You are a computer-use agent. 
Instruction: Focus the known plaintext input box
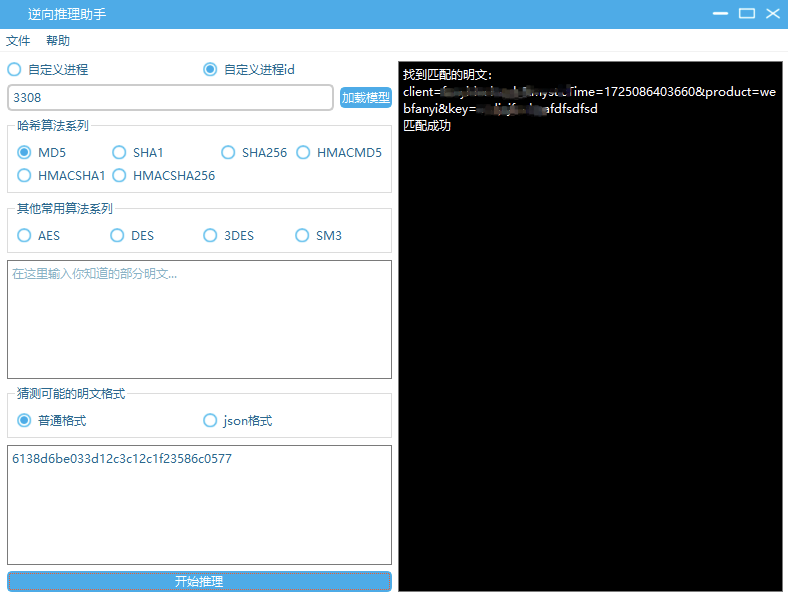199,320
